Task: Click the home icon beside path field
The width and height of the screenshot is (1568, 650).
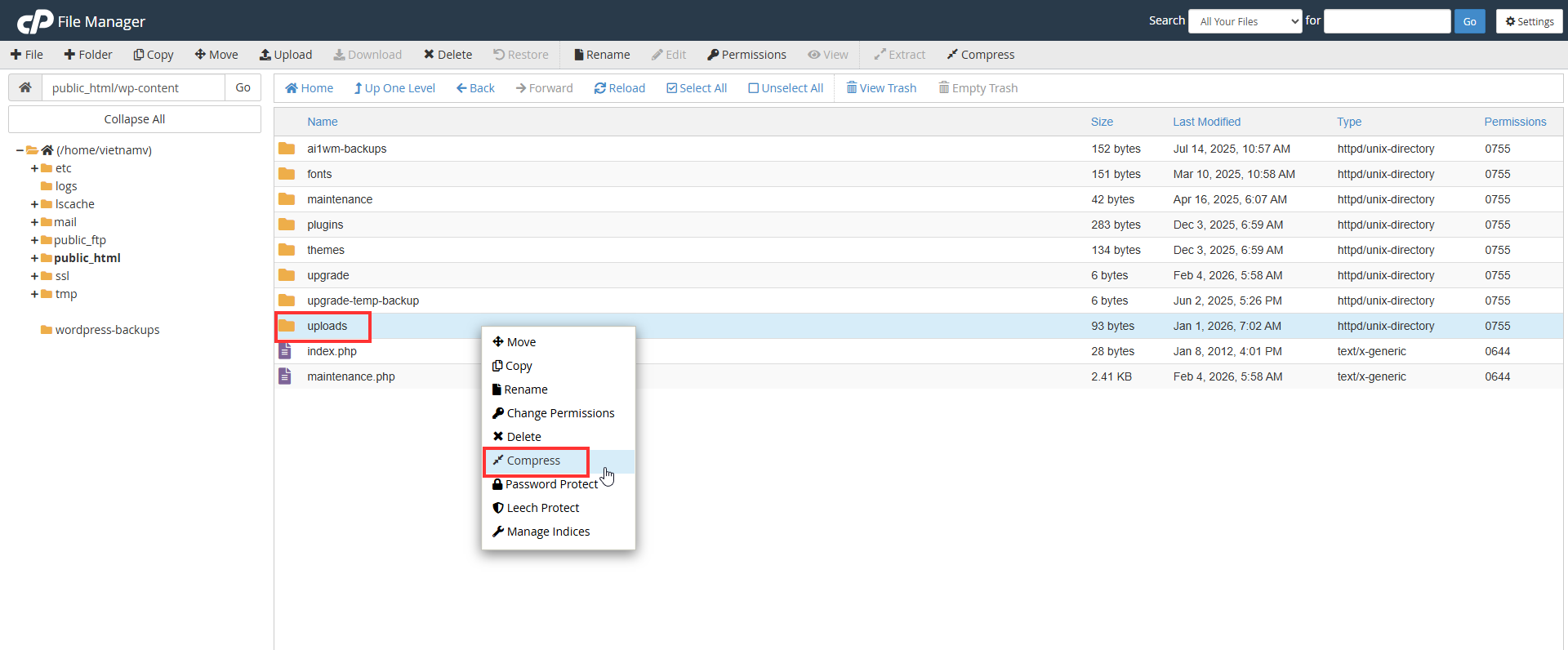Action: coord(25,87)
